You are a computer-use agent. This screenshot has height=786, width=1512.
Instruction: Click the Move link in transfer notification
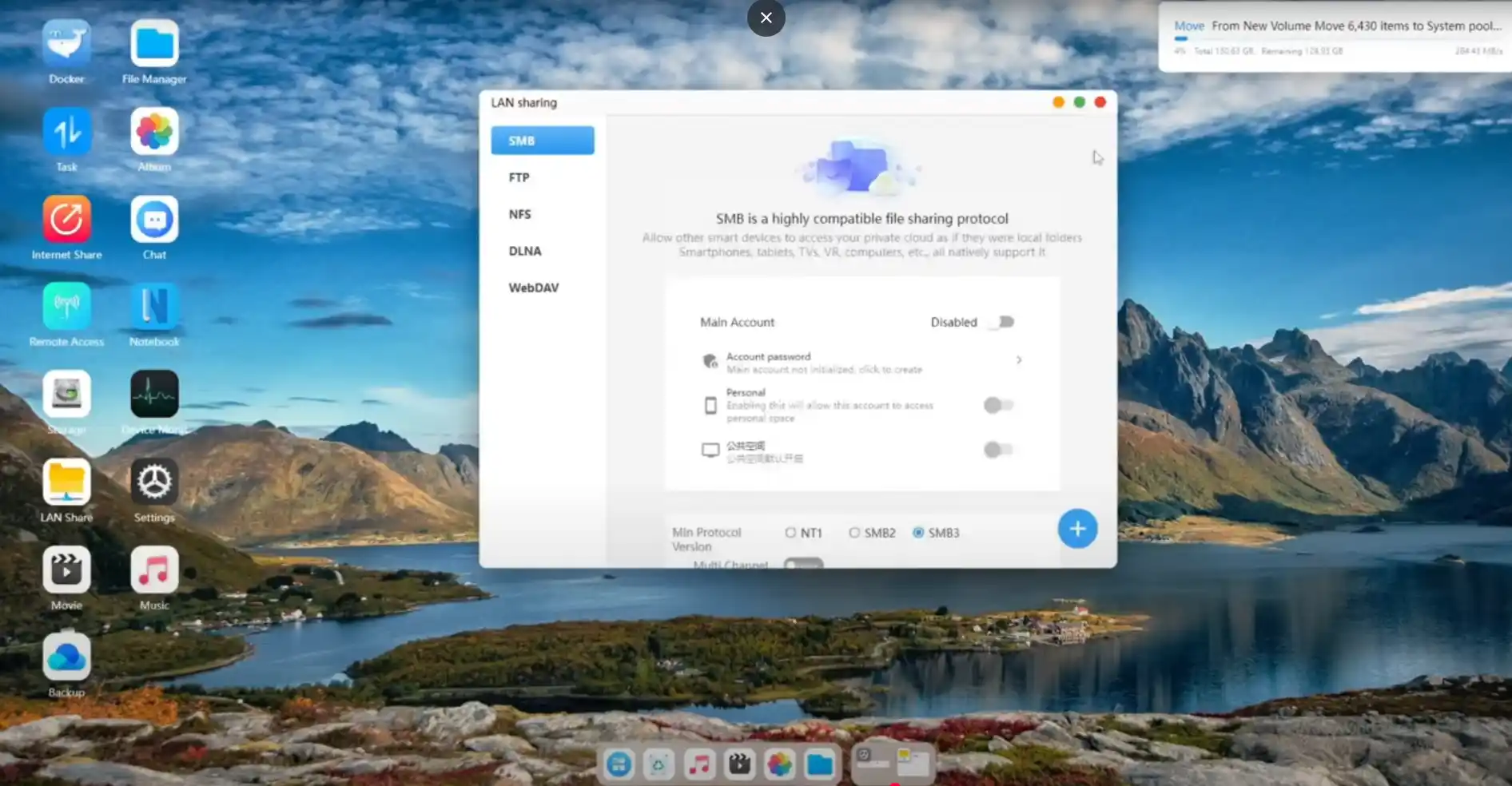pos(1189,26)
